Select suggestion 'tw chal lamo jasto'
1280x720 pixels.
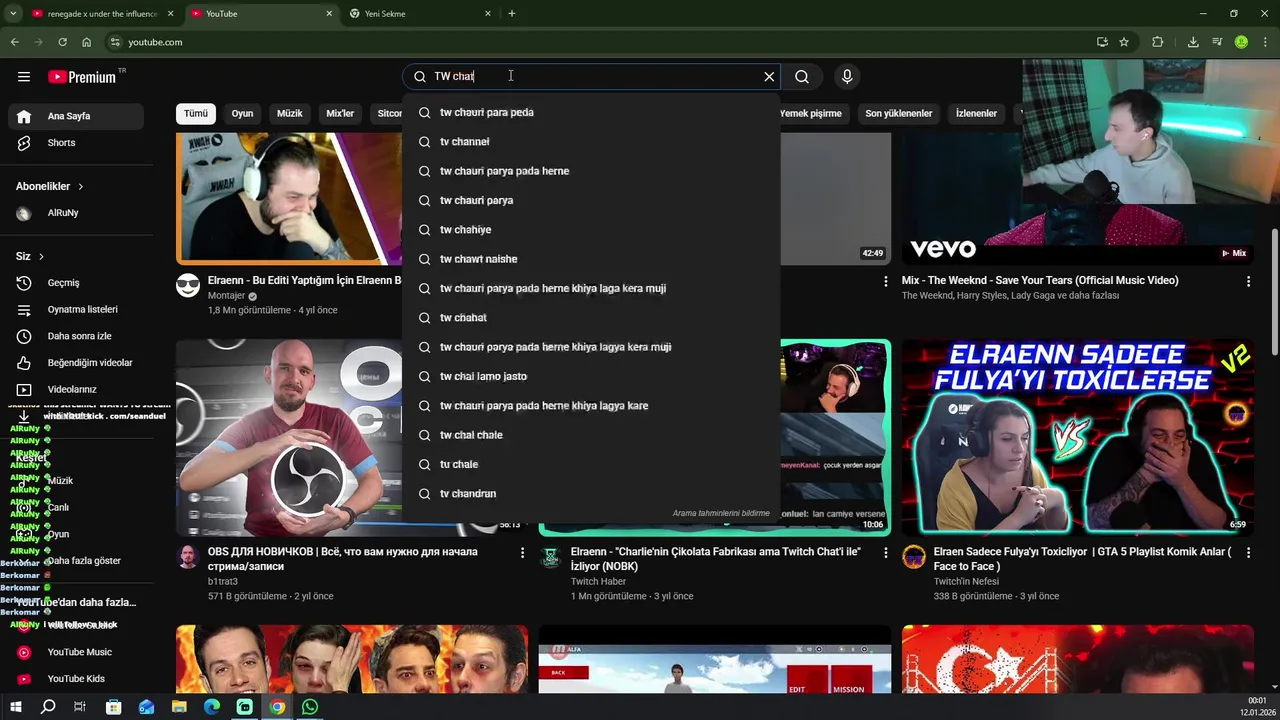pyautogui.click(x=591, y=376)
